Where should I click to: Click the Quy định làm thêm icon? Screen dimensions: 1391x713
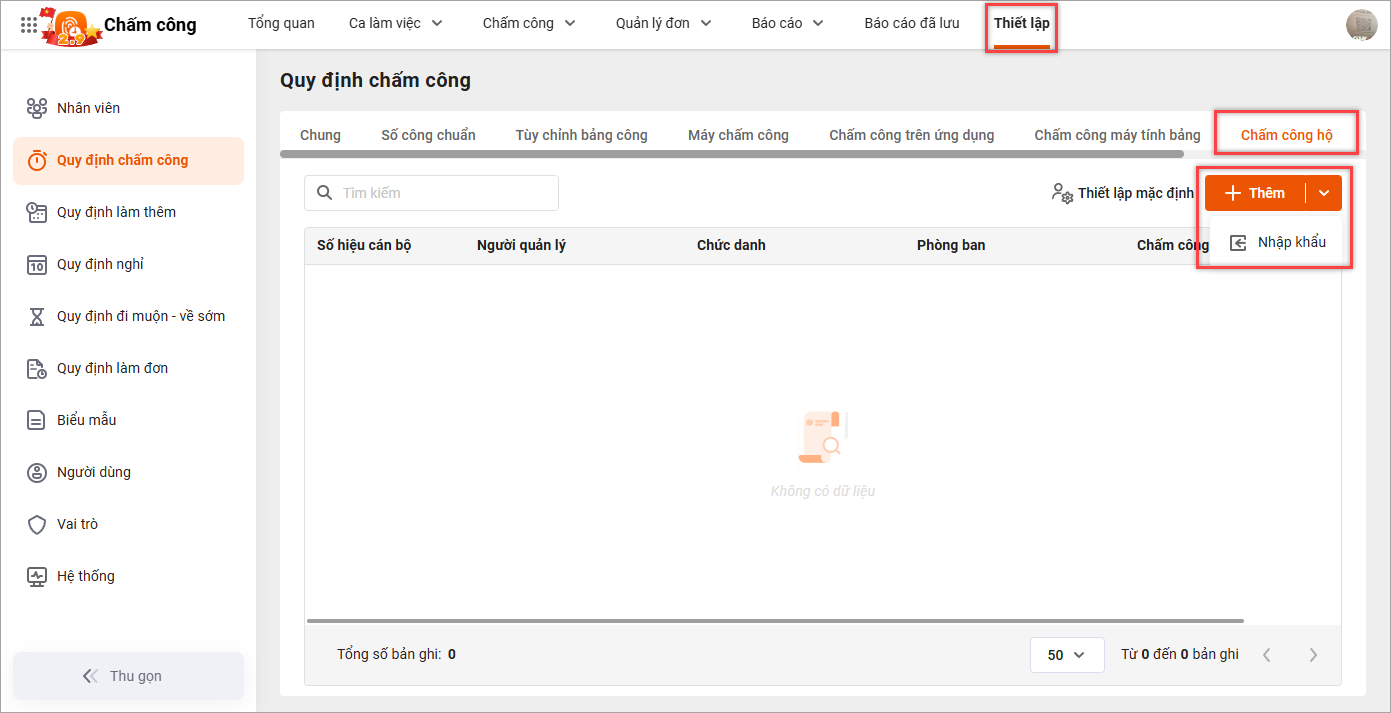[x=37, y=212]
